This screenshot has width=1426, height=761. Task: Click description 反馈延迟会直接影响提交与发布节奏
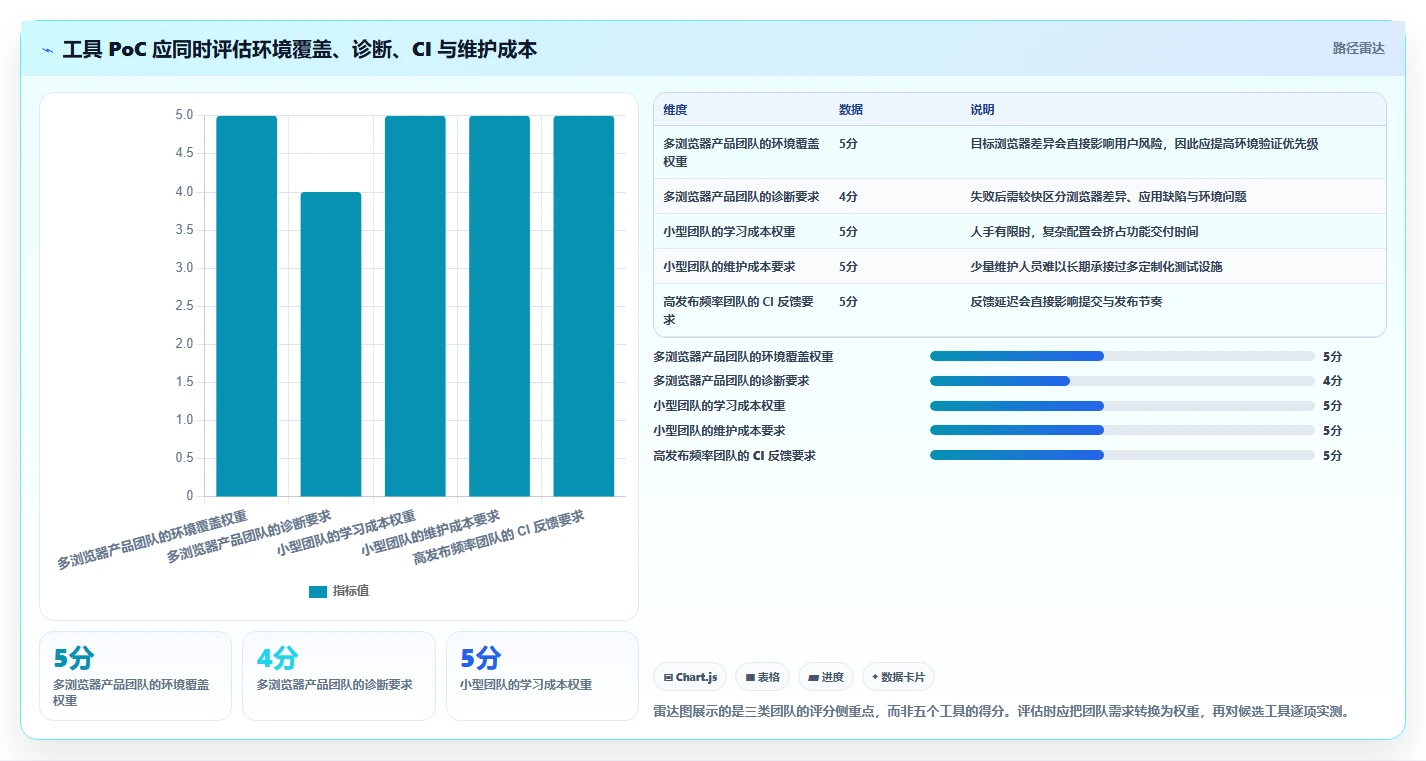tap(1066, 302)
